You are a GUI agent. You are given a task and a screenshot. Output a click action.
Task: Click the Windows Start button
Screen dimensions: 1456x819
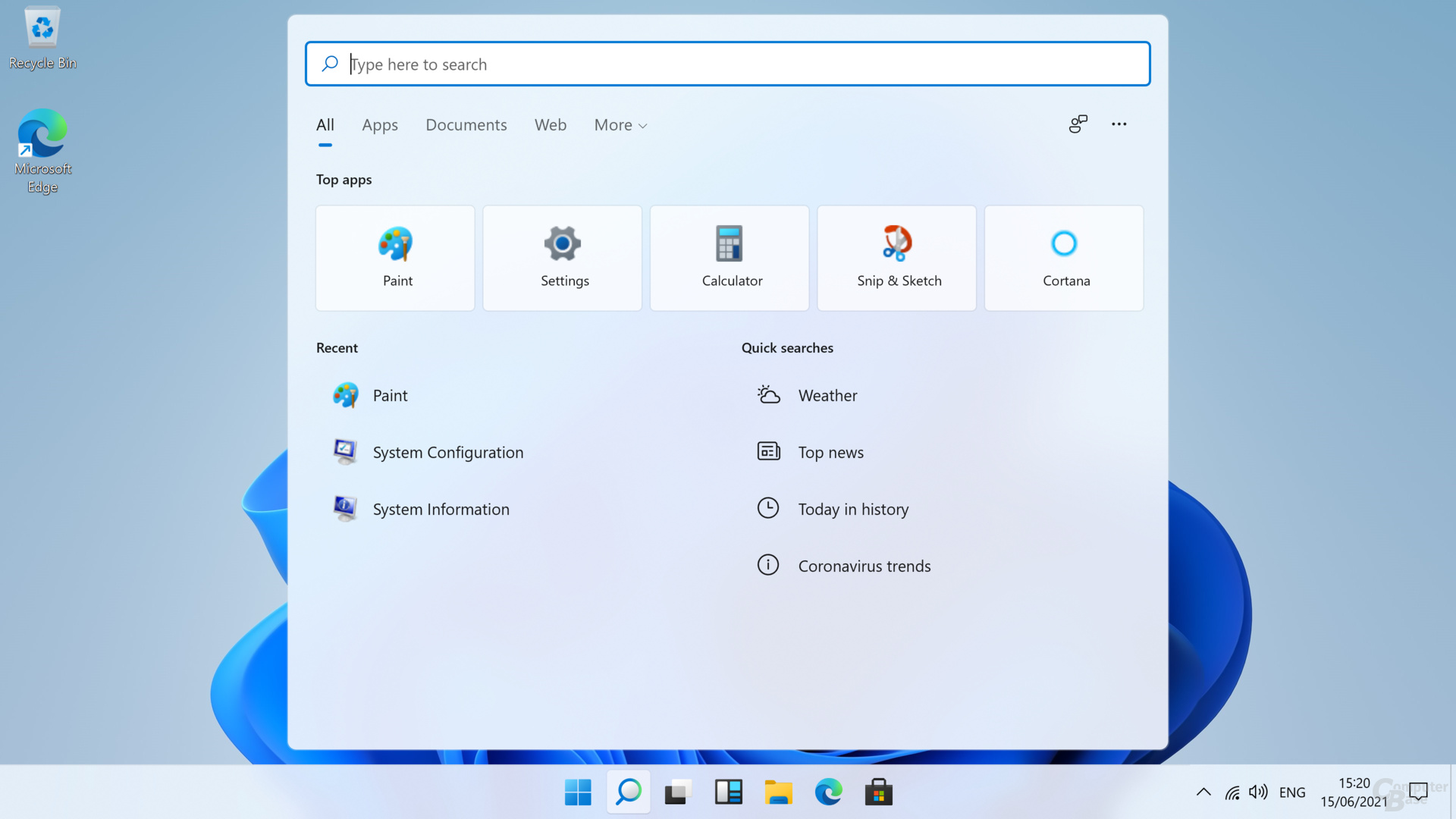578,792
